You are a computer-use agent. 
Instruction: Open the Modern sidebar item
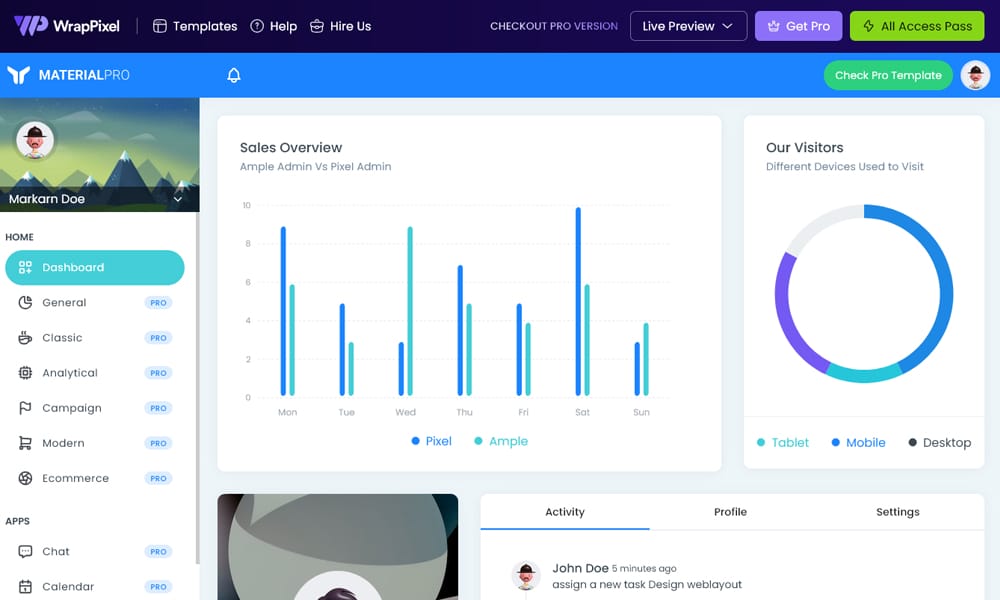pos(94,443)
